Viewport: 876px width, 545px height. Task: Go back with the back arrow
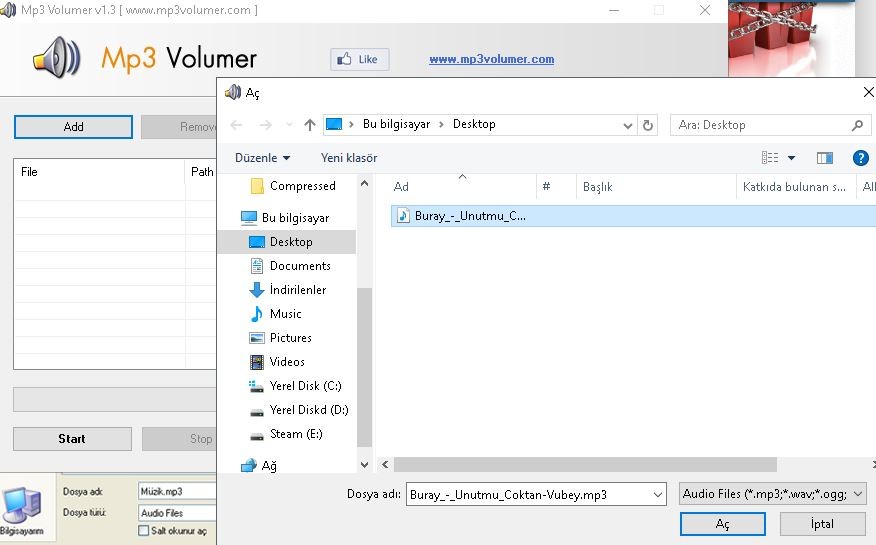236,125
